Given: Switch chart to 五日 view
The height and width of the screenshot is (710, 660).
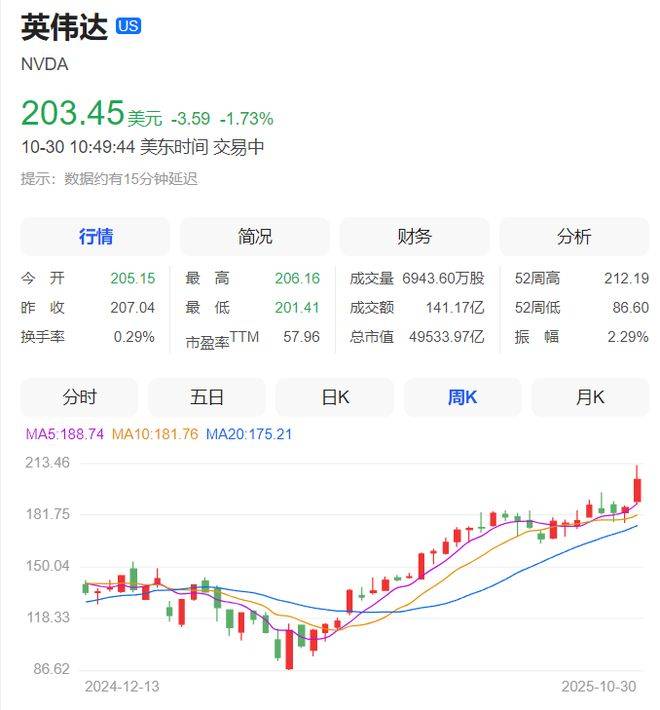Looking at the screenshot, I should click(x=207, y=397).
